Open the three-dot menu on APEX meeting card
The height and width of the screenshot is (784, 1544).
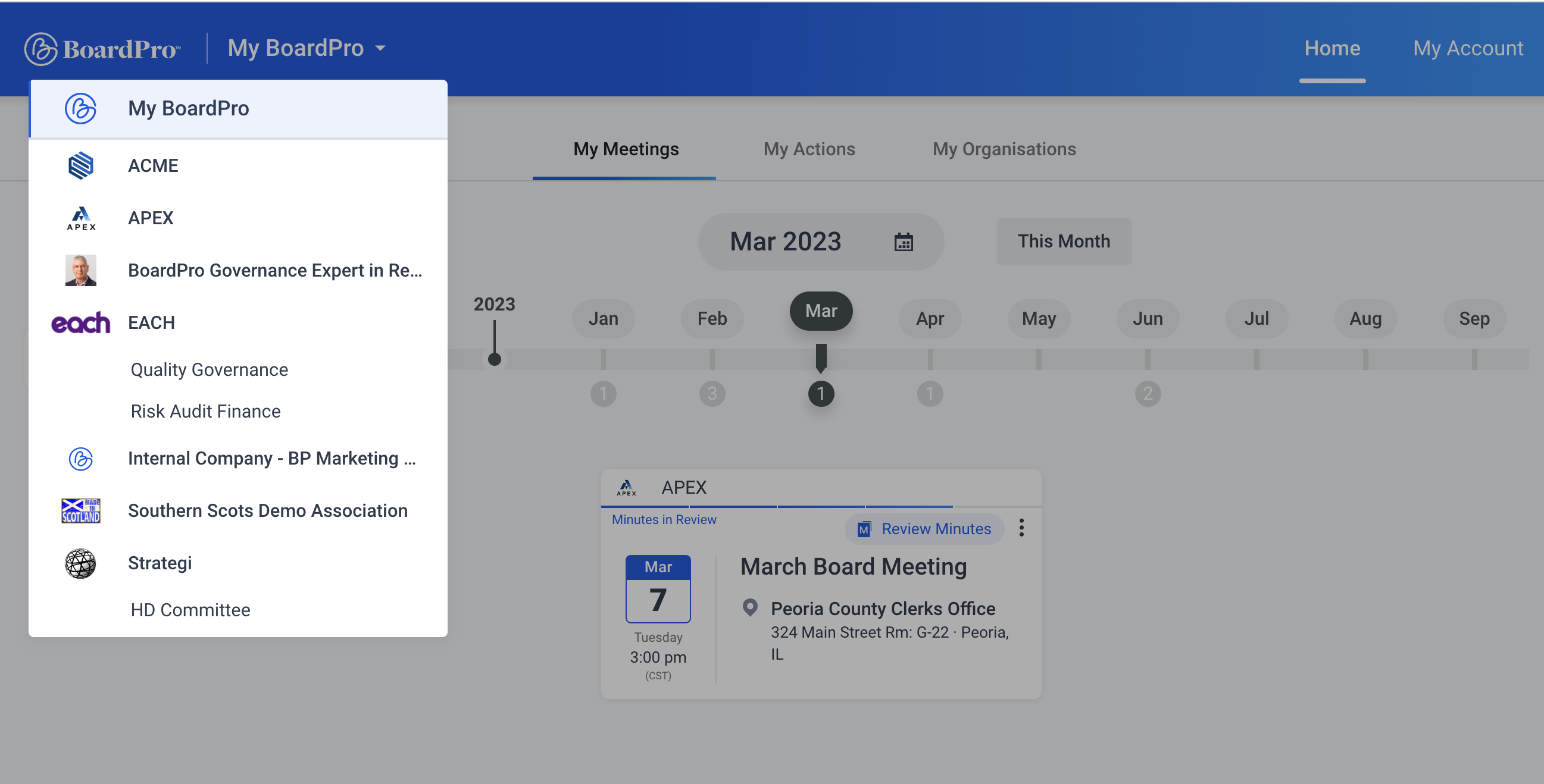pyautogui.click(x=1021, y=528)
